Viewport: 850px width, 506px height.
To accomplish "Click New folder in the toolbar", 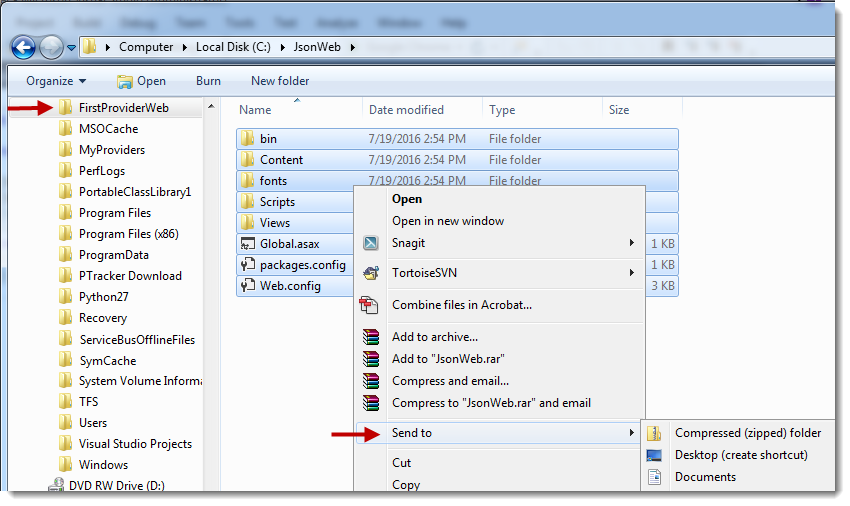I will (x=280, y=81).
